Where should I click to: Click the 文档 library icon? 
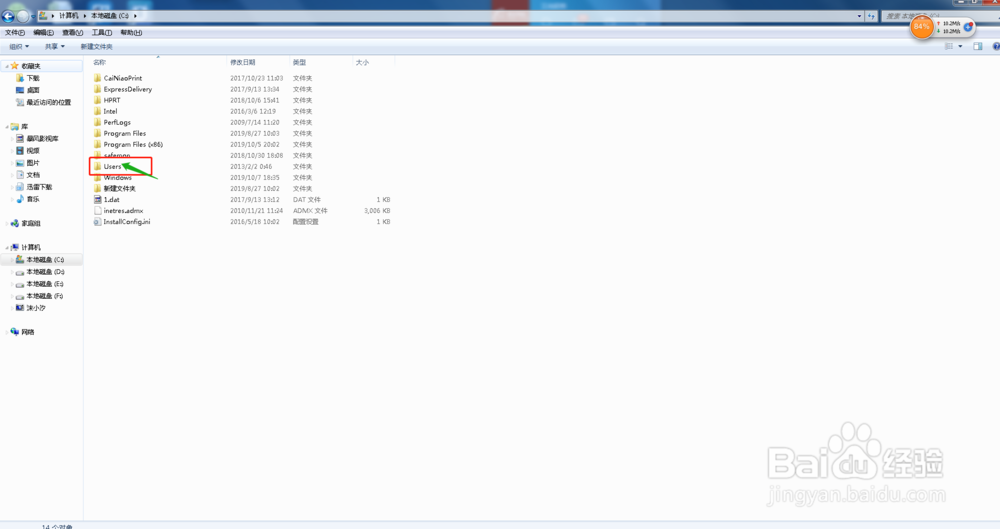[20, 175]
